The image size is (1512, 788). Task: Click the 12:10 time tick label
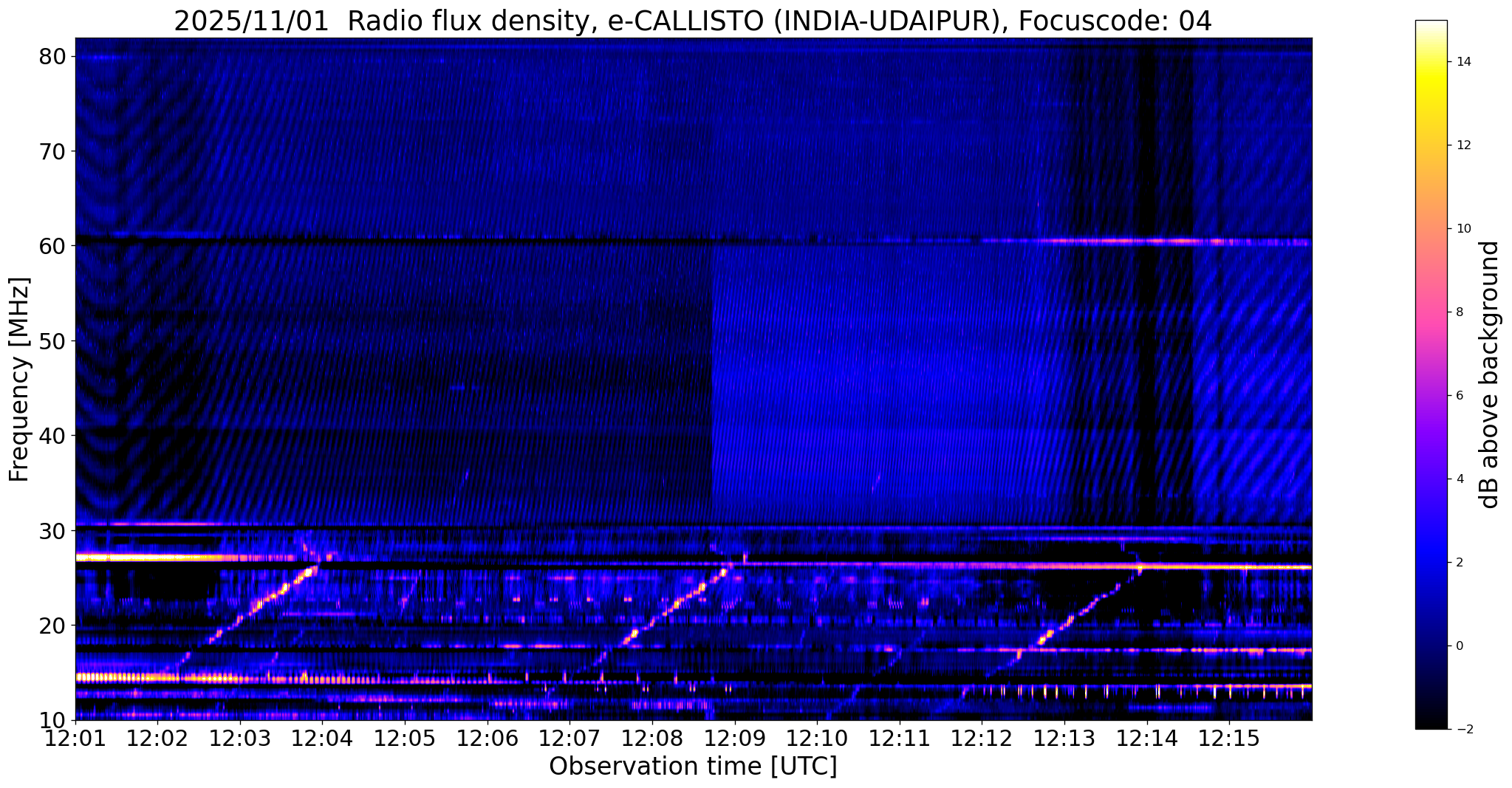coord(817,739)
